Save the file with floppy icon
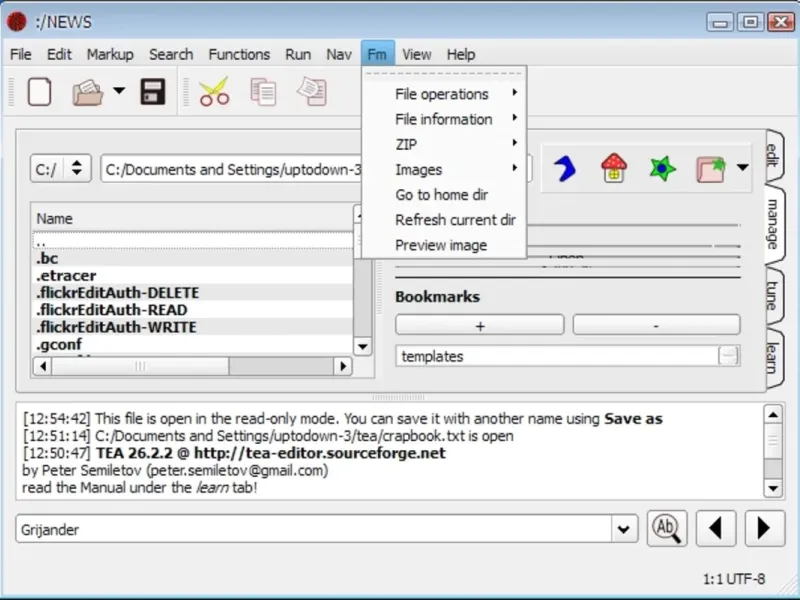The height and width of the screenshot is (600, 800). point(153,92)
